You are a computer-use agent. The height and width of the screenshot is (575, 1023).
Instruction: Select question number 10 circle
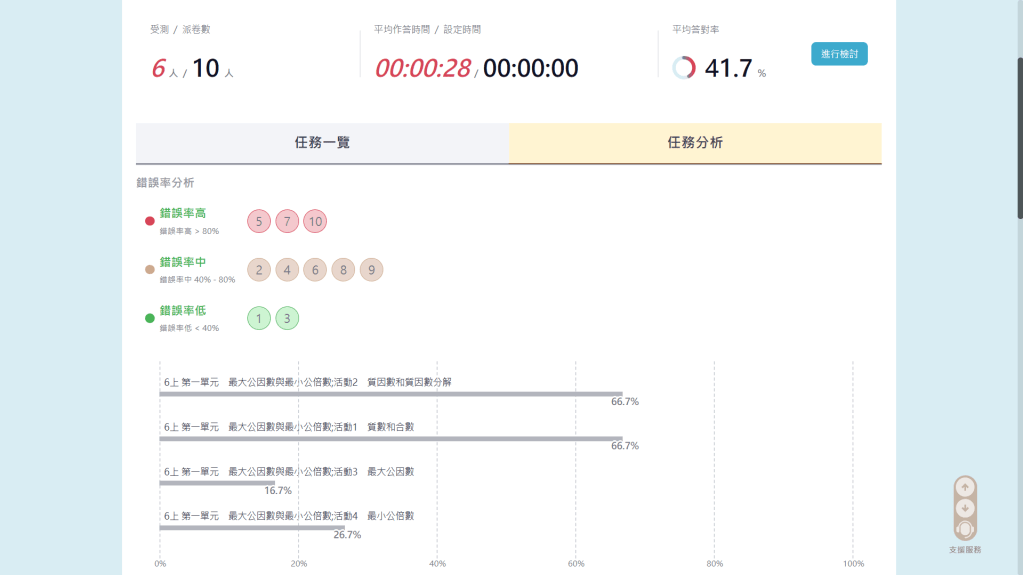click(x=315, y=221)
